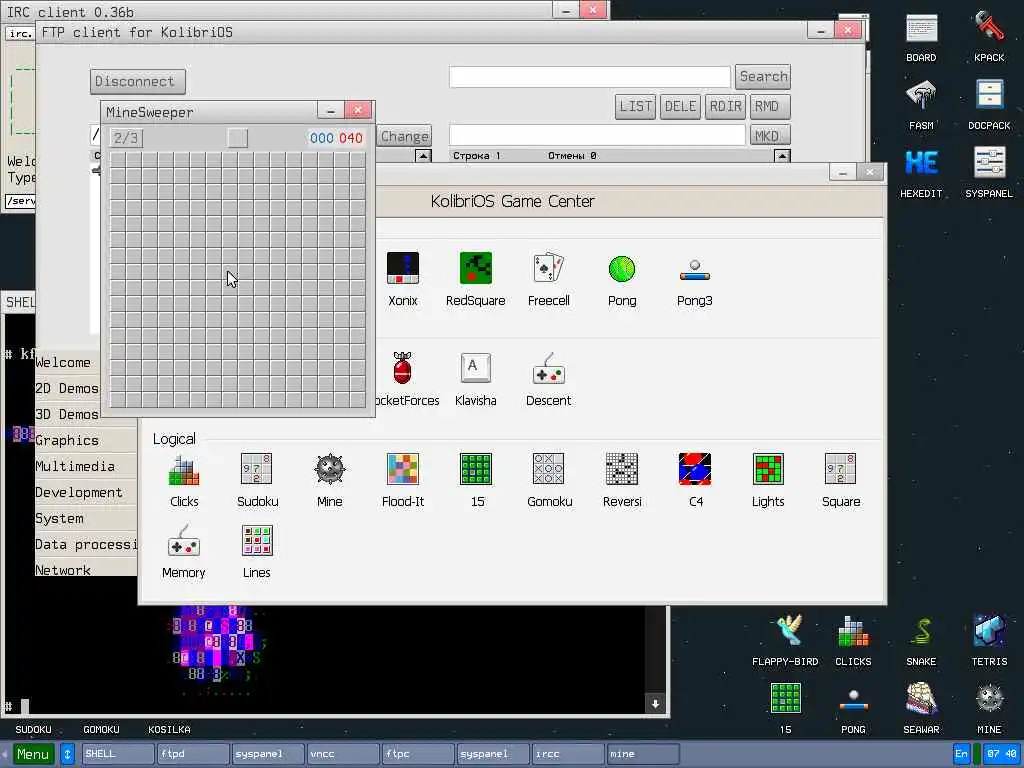Screen dimensions: 1024x768
Task: Click the MineSweeper smiley reset button
Action: [x=238, y=138]
